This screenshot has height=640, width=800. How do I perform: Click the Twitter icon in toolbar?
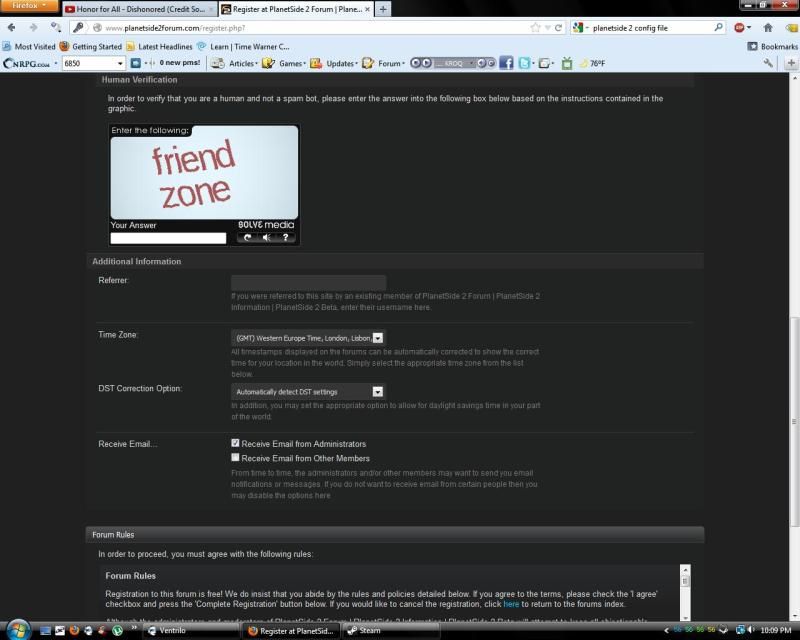pyautogui.click(x=525, y=63)
